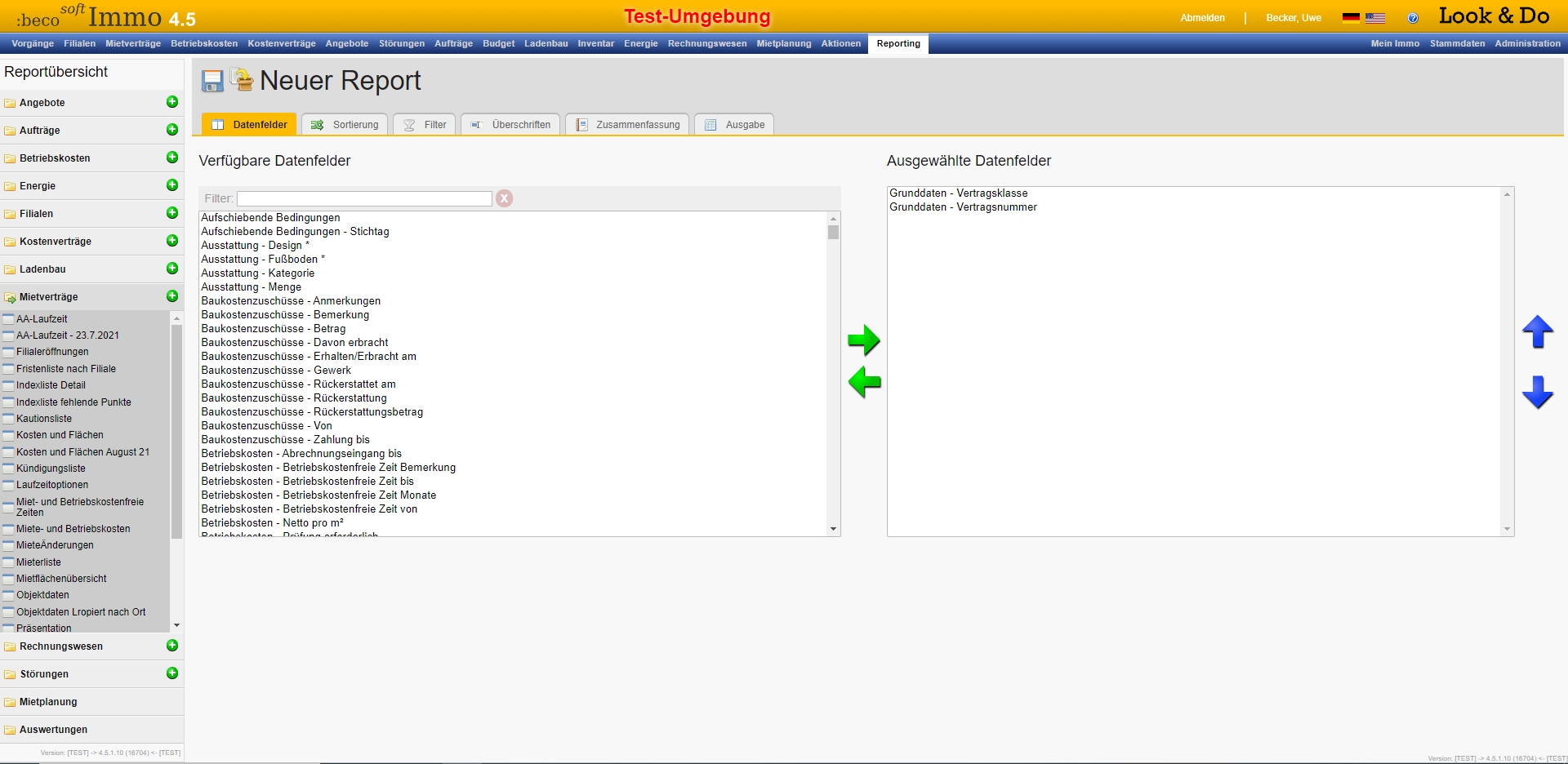Click the available fields list scrollbar thumb
The height and width of the screenshot is (764, 1568).
(x=833, y=233)
